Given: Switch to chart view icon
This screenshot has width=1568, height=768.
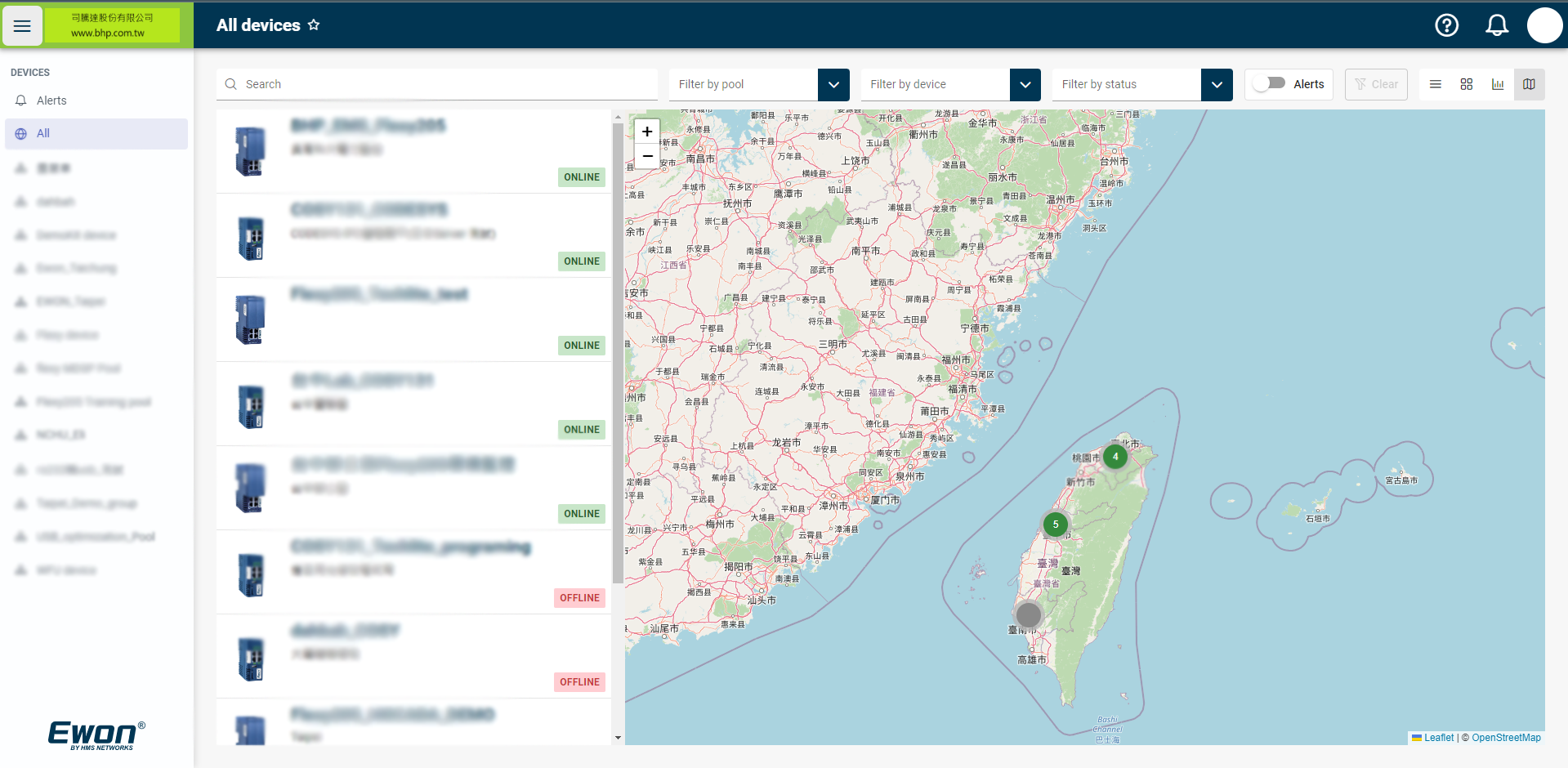Looking at the screenshot, I should 1498,84.
